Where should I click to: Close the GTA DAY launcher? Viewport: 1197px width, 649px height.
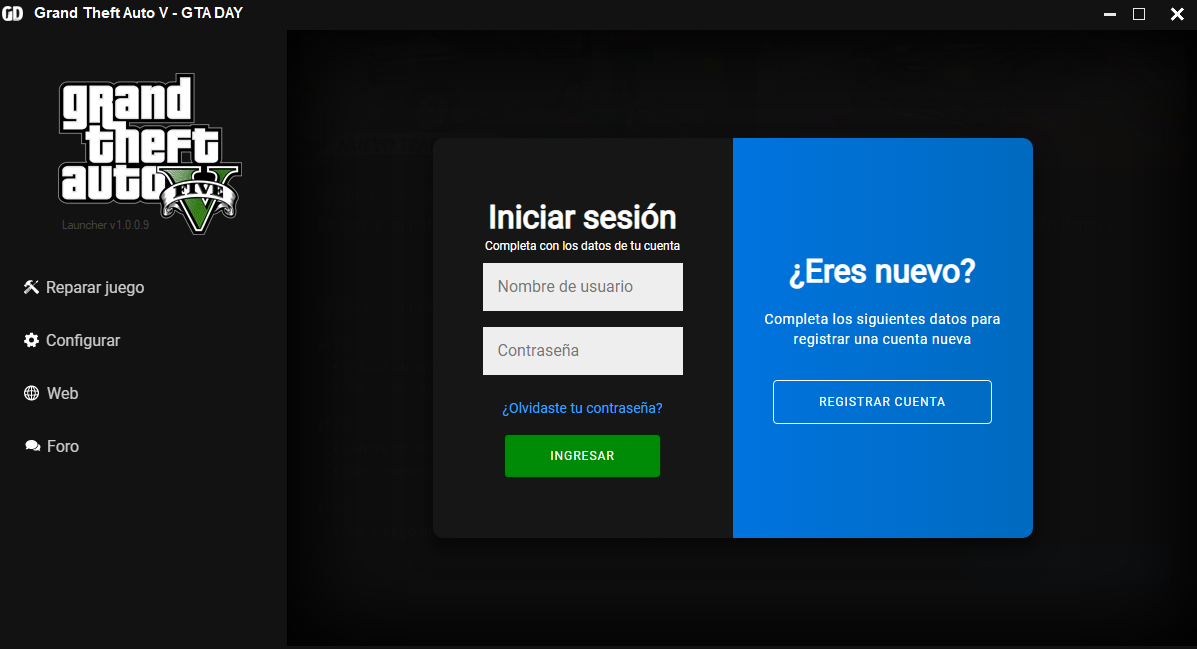[1176, 14]
